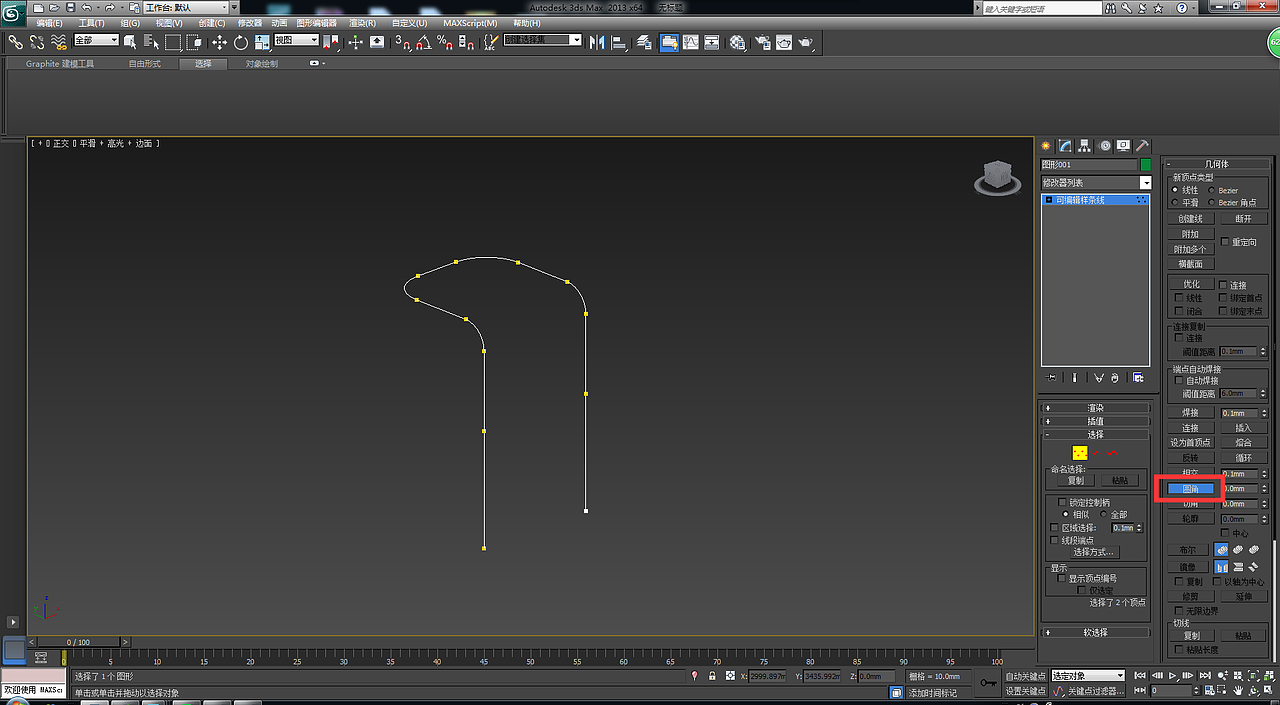
Task: Select the Vertex sub-object level icon
Action: (x=1079, y=453)
